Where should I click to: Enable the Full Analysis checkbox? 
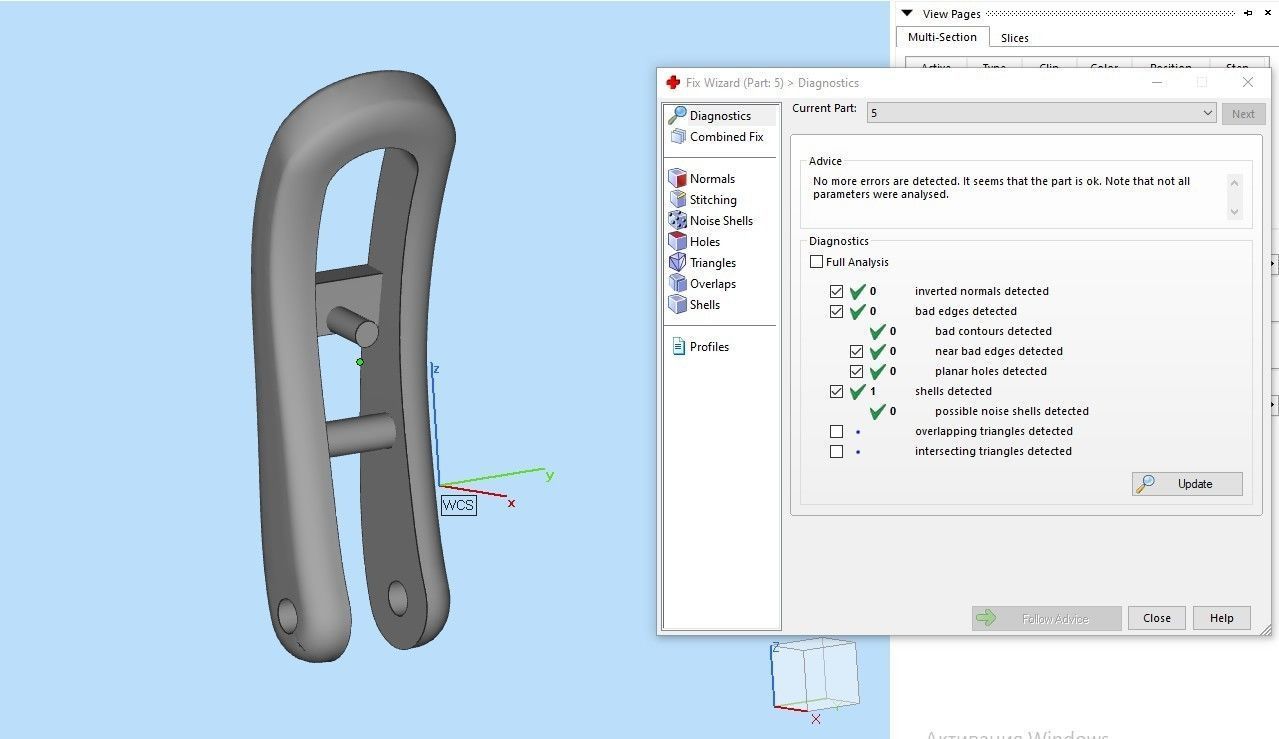click(817, 262)
